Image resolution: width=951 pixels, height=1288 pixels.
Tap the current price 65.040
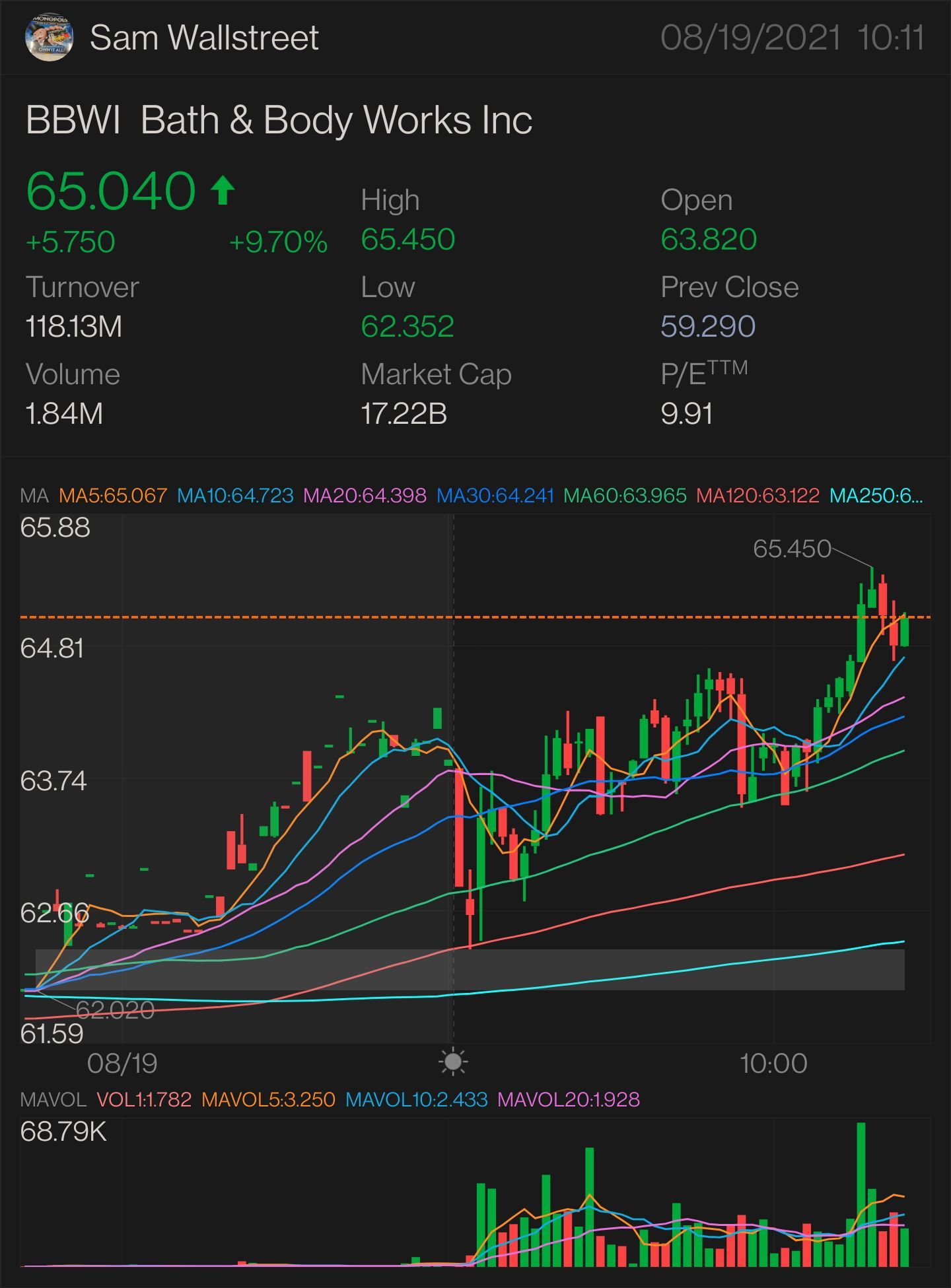[x=111, y=191]
